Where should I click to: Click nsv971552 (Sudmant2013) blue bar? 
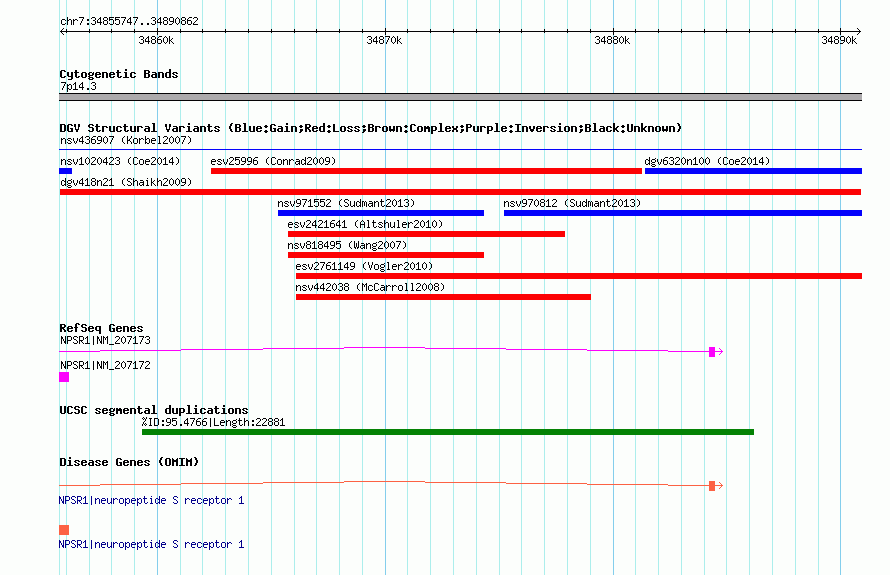coord(381,213)
